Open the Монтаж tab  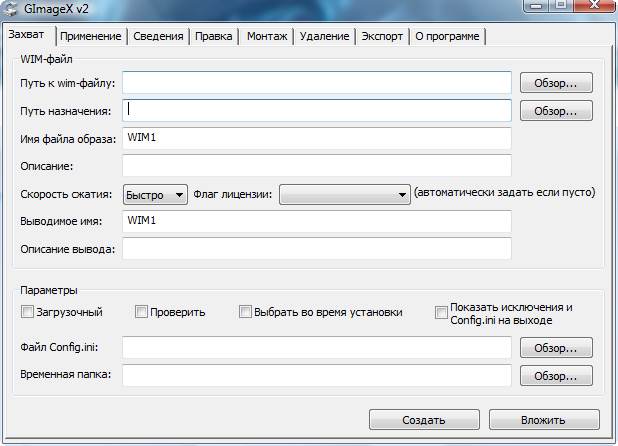click(267, 36)
